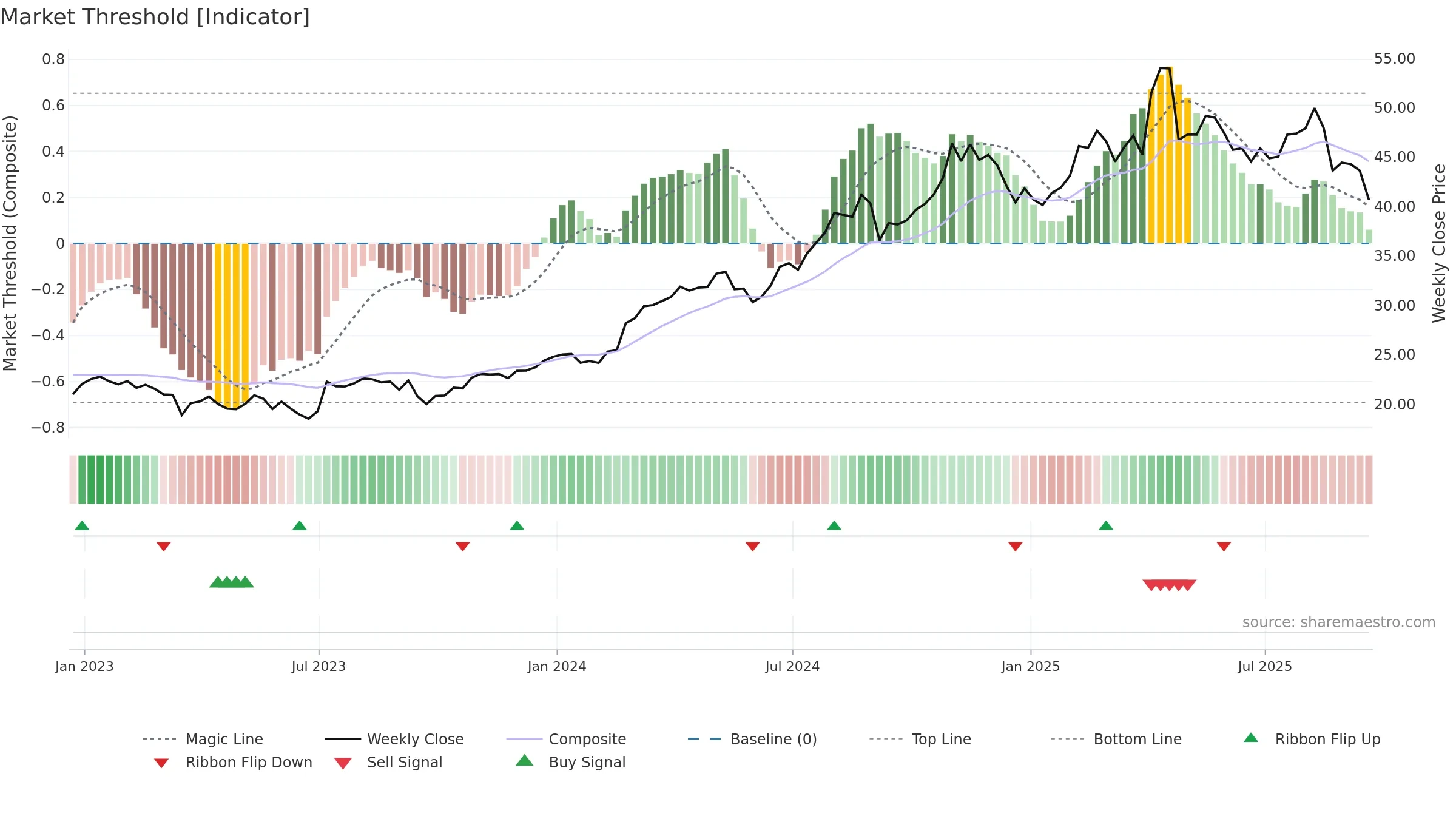Toggle the Magic Line legend entry

pos(203,739)
